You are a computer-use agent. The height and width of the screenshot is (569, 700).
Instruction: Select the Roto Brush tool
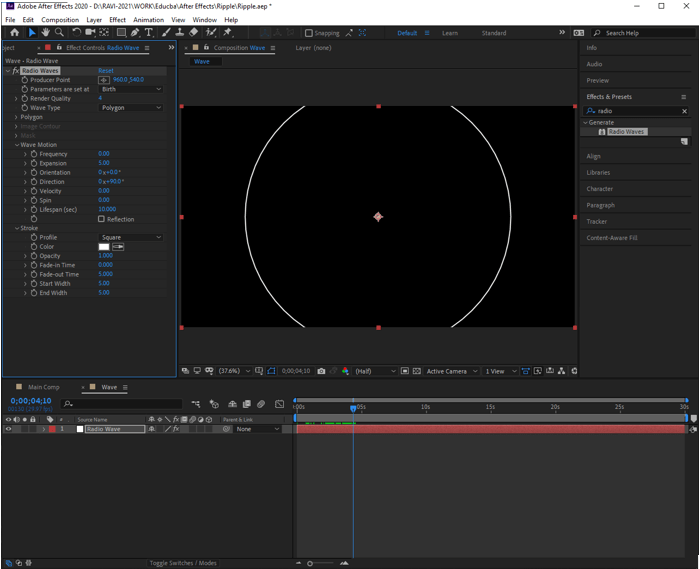[211, 33]
